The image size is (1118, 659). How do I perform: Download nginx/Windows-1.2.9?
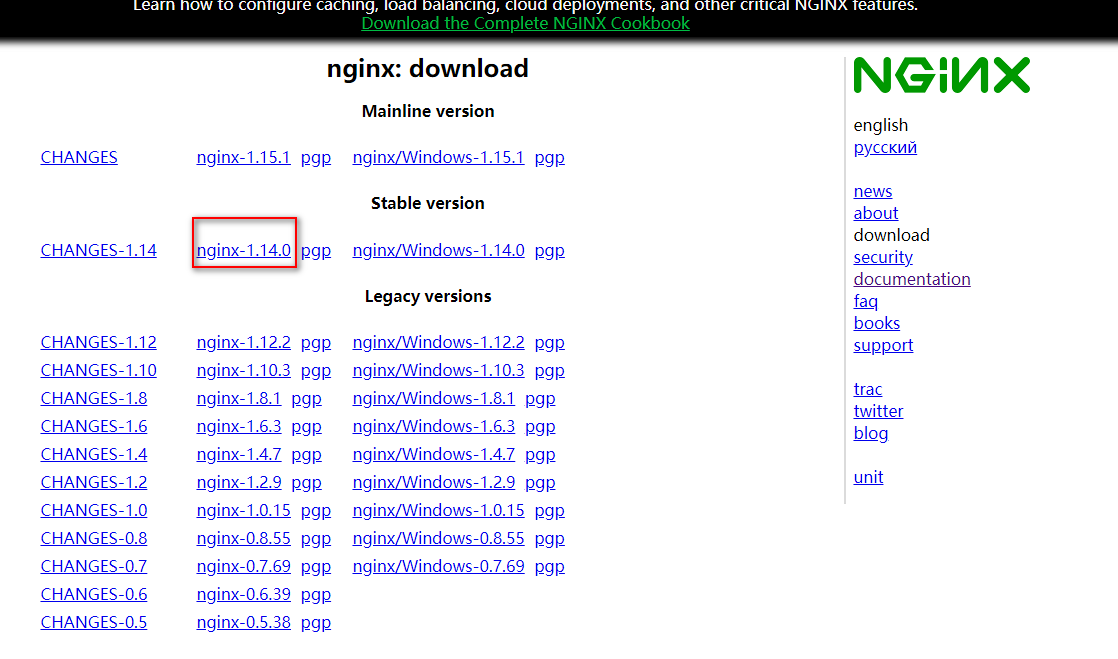coord(434,482)
